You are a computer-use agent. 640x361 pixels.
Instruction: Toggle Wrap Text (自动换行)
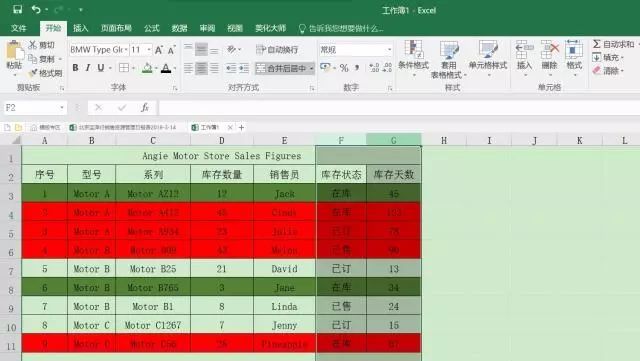(277, 49)
